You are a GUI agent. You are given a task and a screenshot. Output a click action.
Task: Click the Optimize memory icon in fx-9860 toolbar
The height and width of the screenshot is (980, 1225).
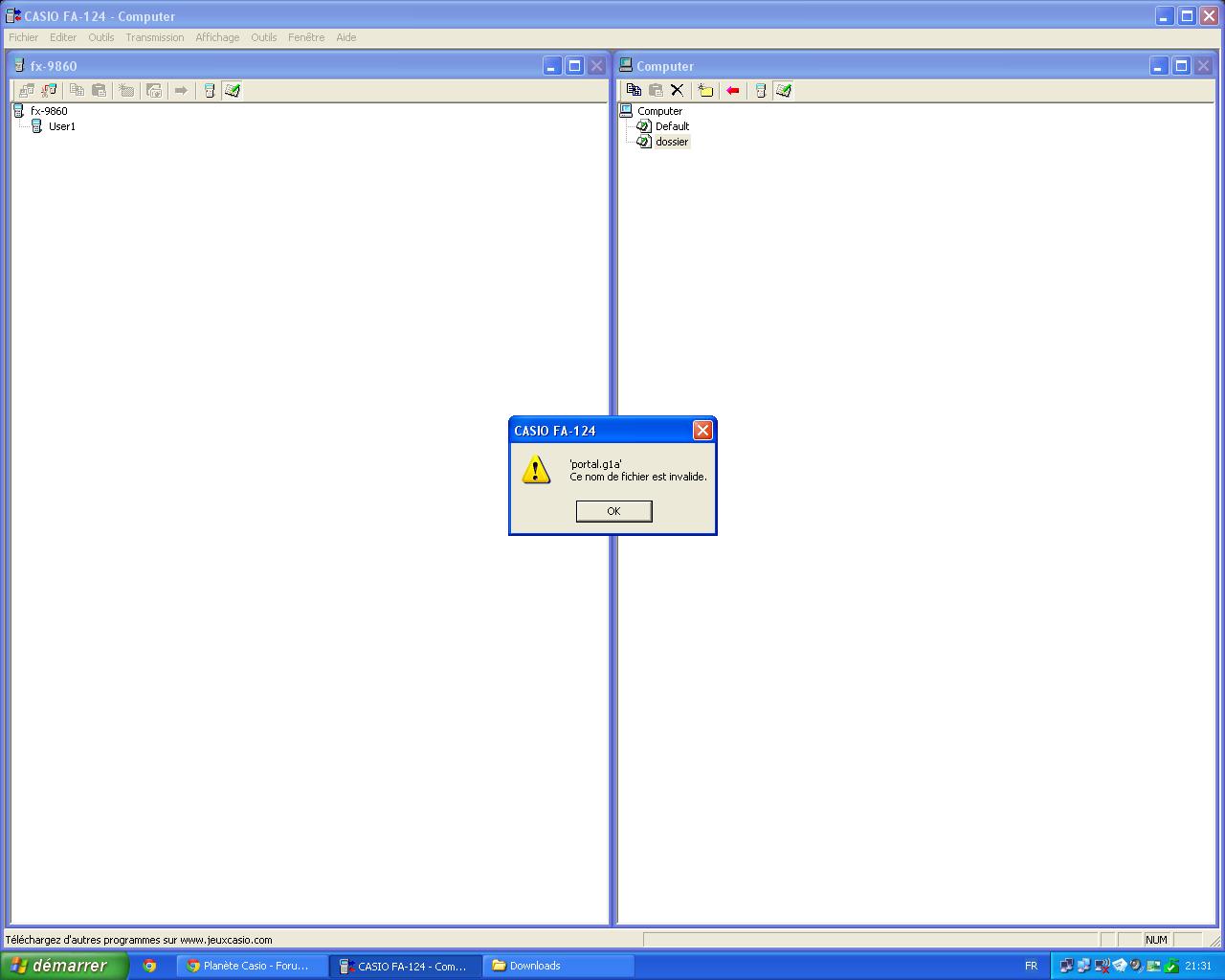(x=154, y=90)
